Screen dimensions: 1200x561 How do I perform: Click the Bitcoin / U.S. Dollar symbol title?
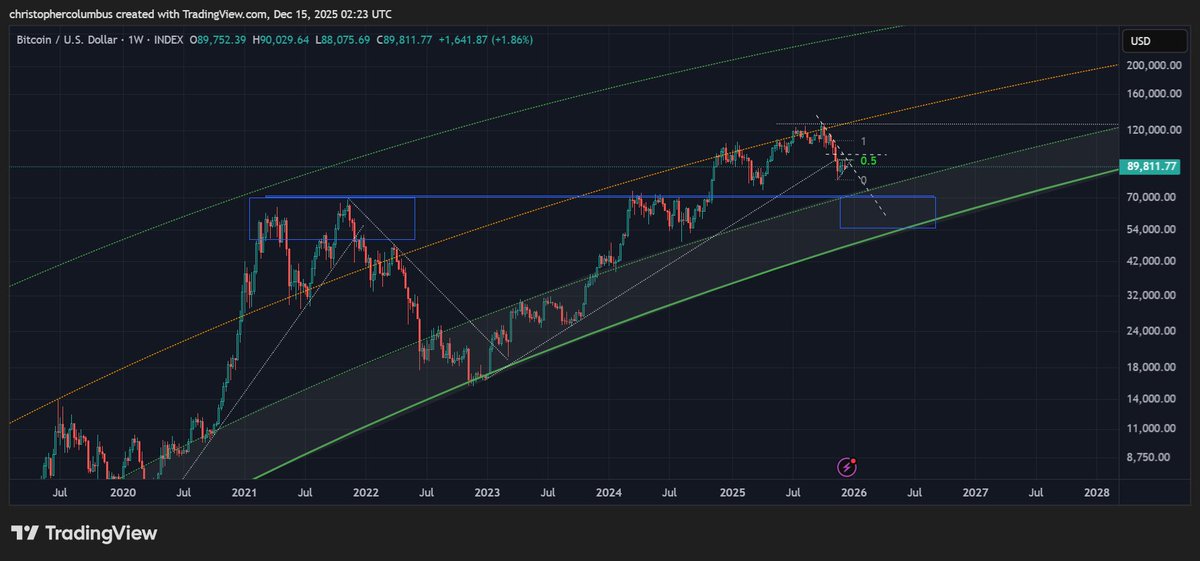coord(65,39)
